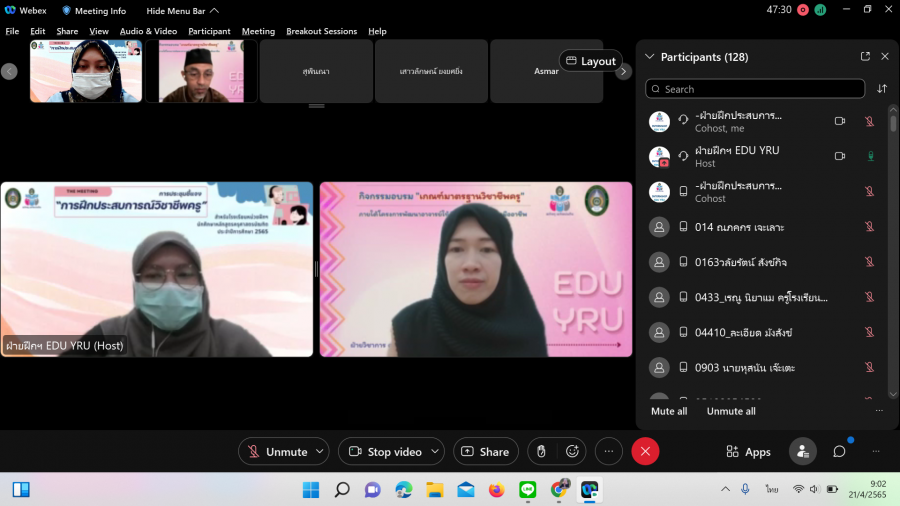This screenshot has width=900, height=506.
Task: Open the reactions smiley icon
Action: pos(572,452)
